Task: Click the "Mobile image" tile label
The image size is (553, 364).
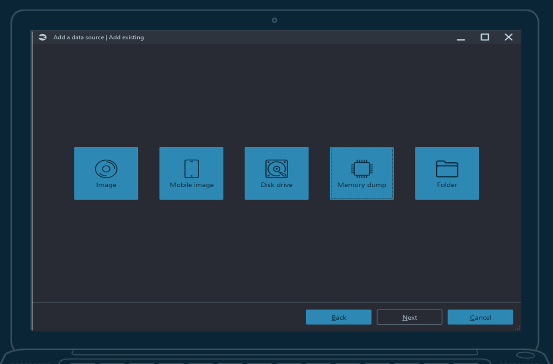Action: (192, 185)
